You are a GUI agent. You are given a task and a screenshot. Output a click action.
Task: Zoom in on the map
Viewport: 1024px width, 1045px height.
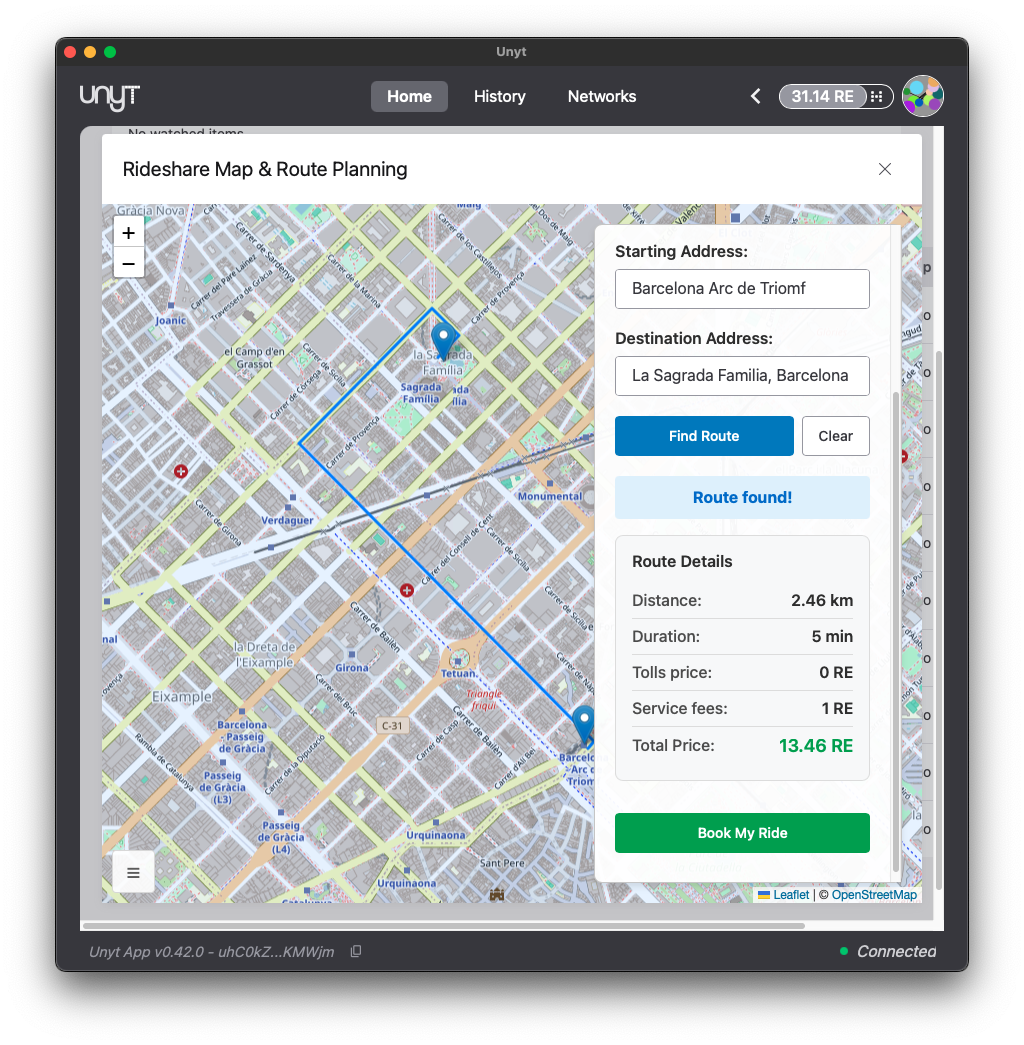tap(128, 232)
